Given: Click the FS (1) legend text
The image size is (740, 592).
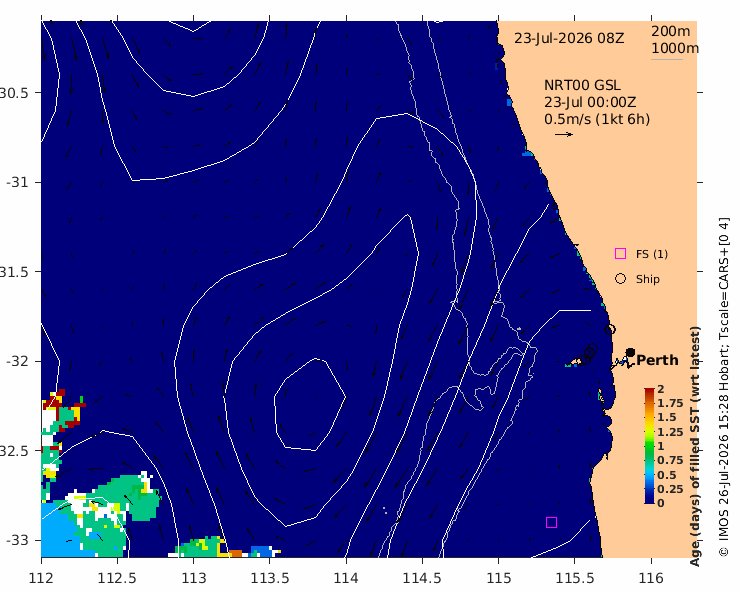Looking at the screenshot, I should (652, 254).
